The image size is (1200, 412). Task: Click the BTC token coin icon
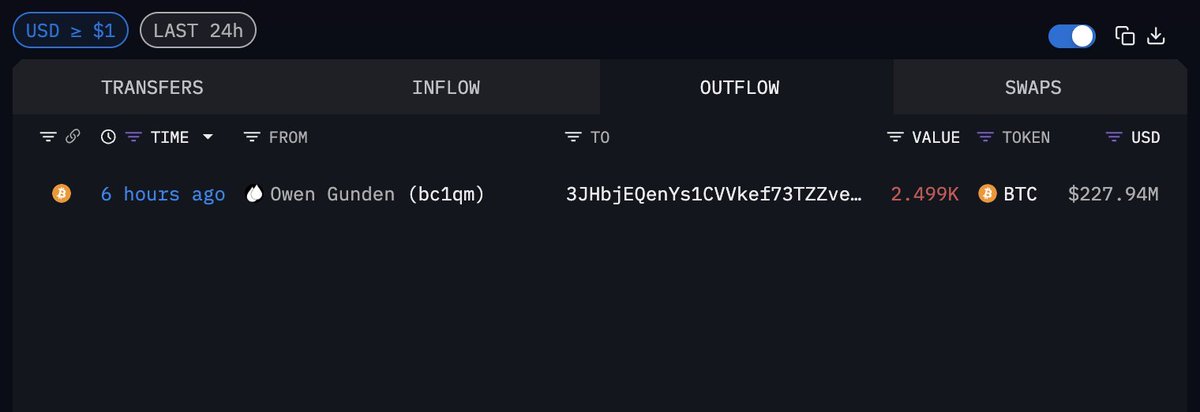988,194
